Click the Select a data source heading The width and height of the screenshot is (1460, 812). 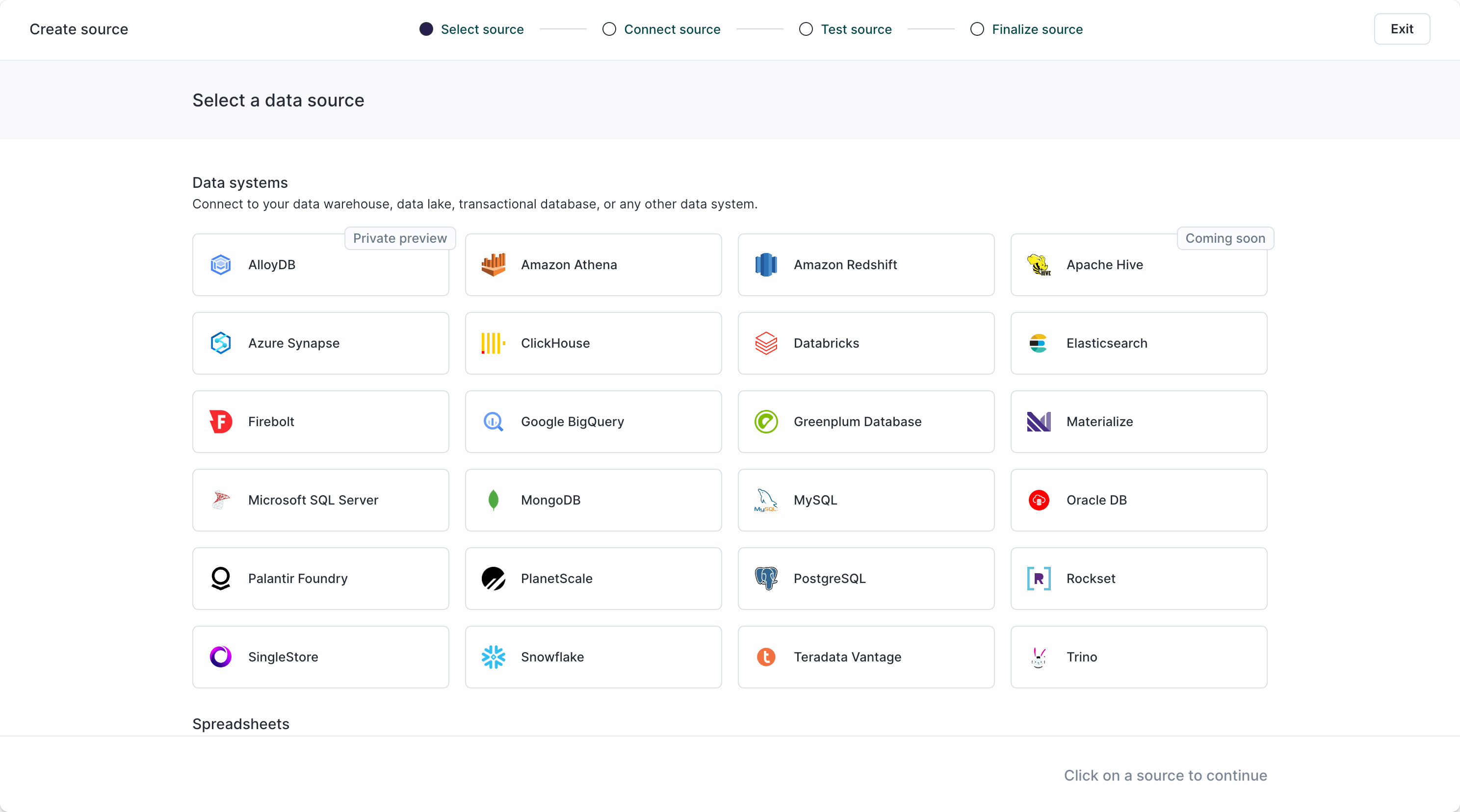pyautogui.click(x=278, y=101)
